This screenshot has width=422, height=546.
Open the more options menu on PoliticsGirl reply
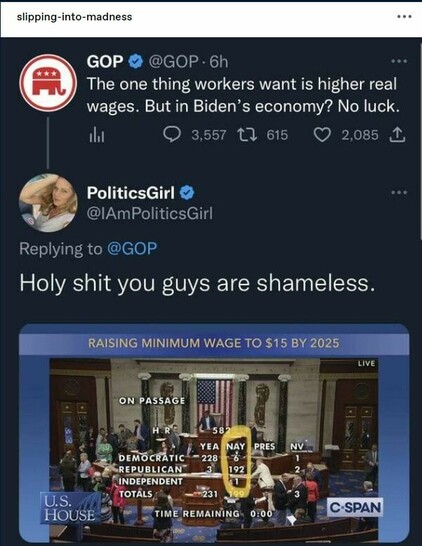pyautogui.click(x=399, y=192)
